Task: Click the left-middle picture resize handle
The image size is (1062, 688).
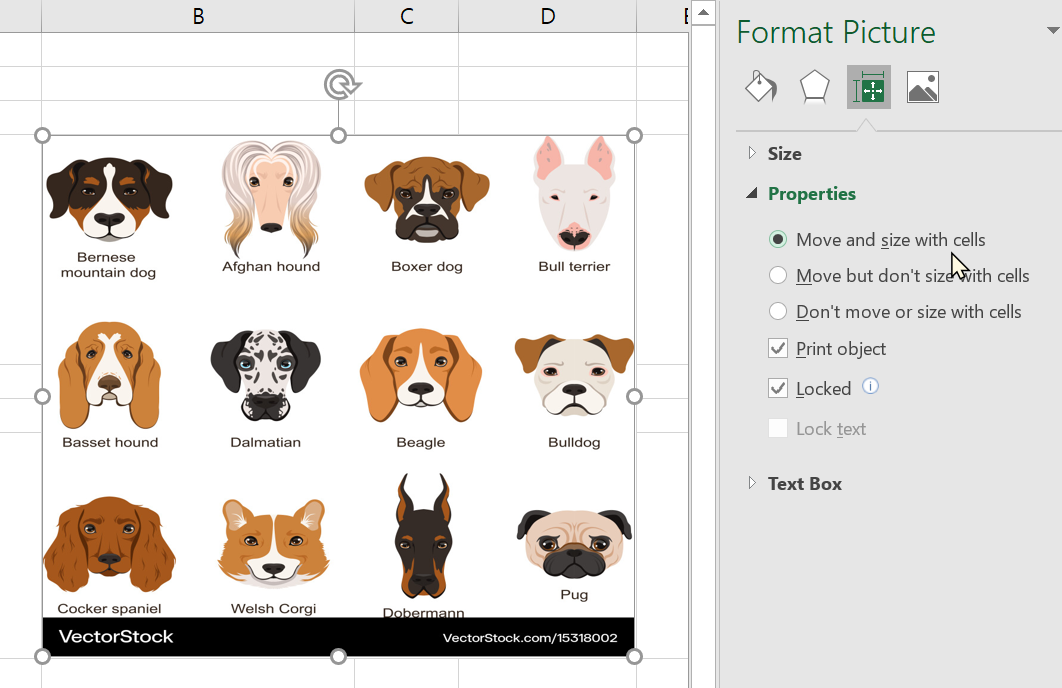Action: pyautogui.click(x=42, y=396)
